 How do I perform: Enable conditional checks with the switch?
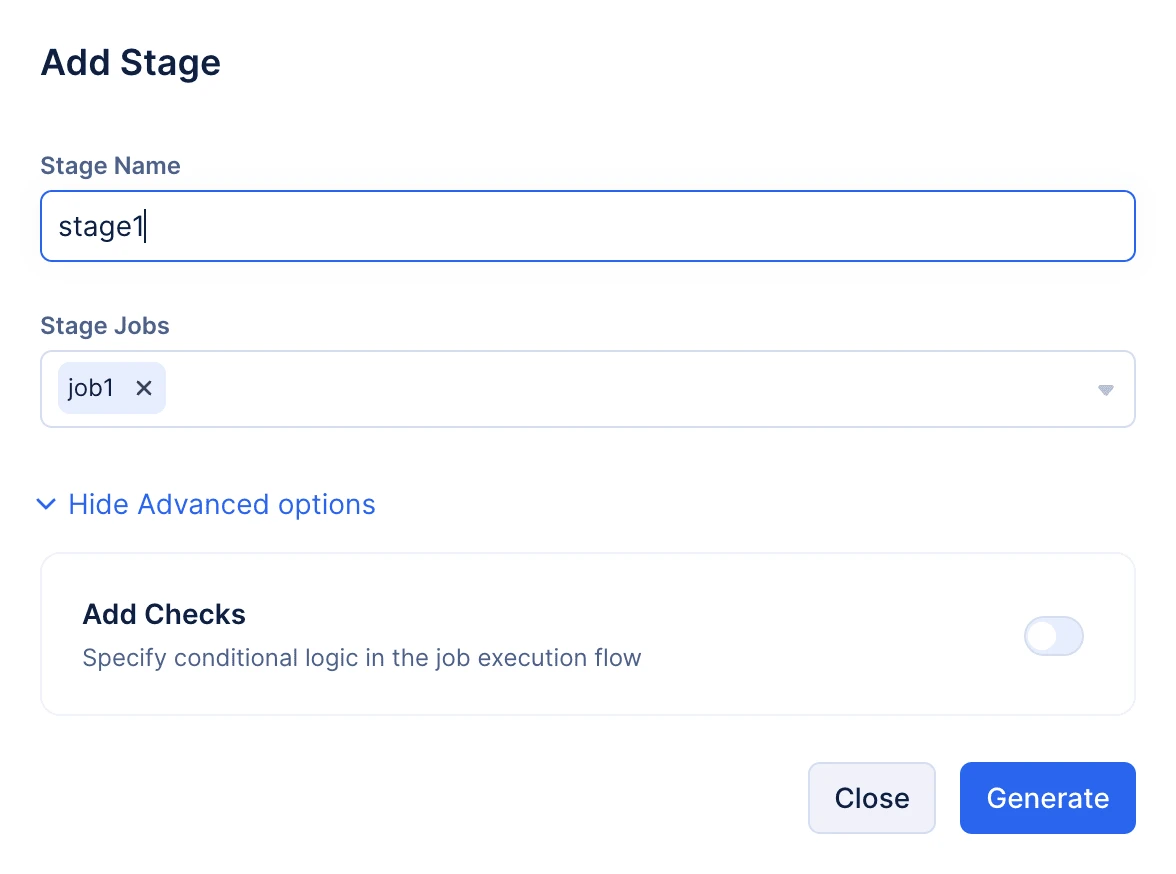(1054, 636)
